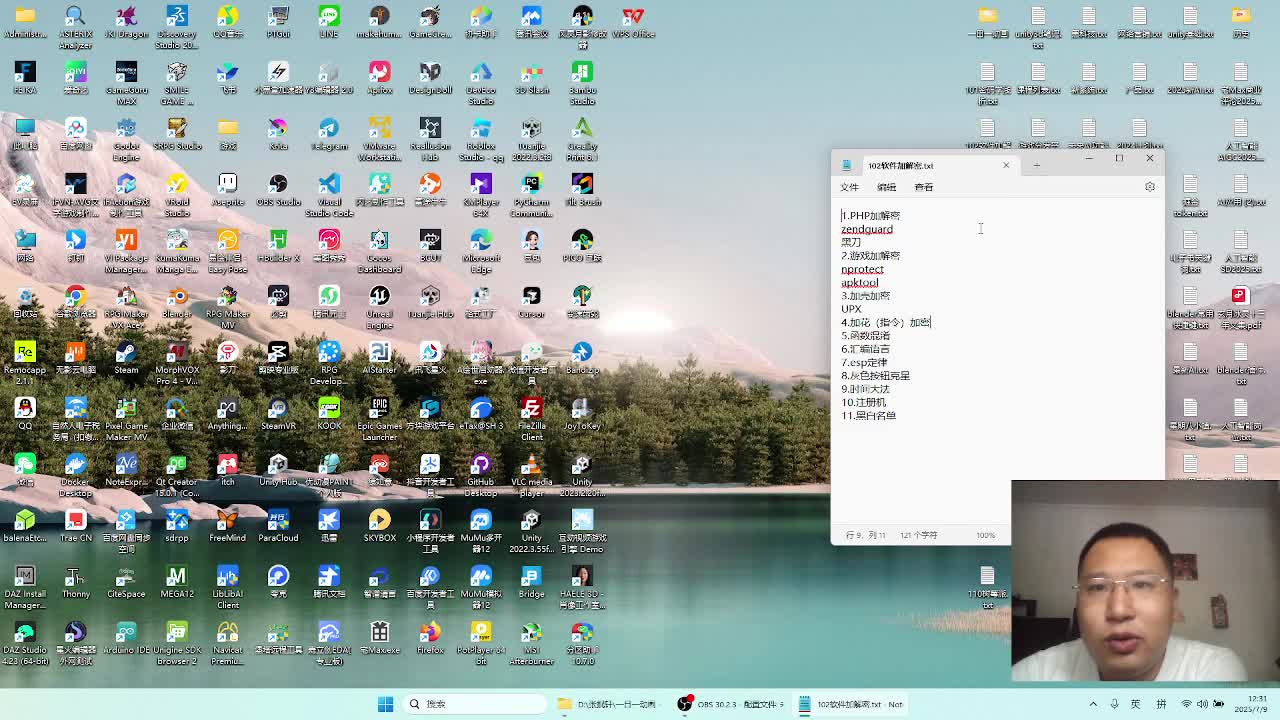Select the SteamVR desktop icon
This screenshot has width=1280, height=720.
278,414
